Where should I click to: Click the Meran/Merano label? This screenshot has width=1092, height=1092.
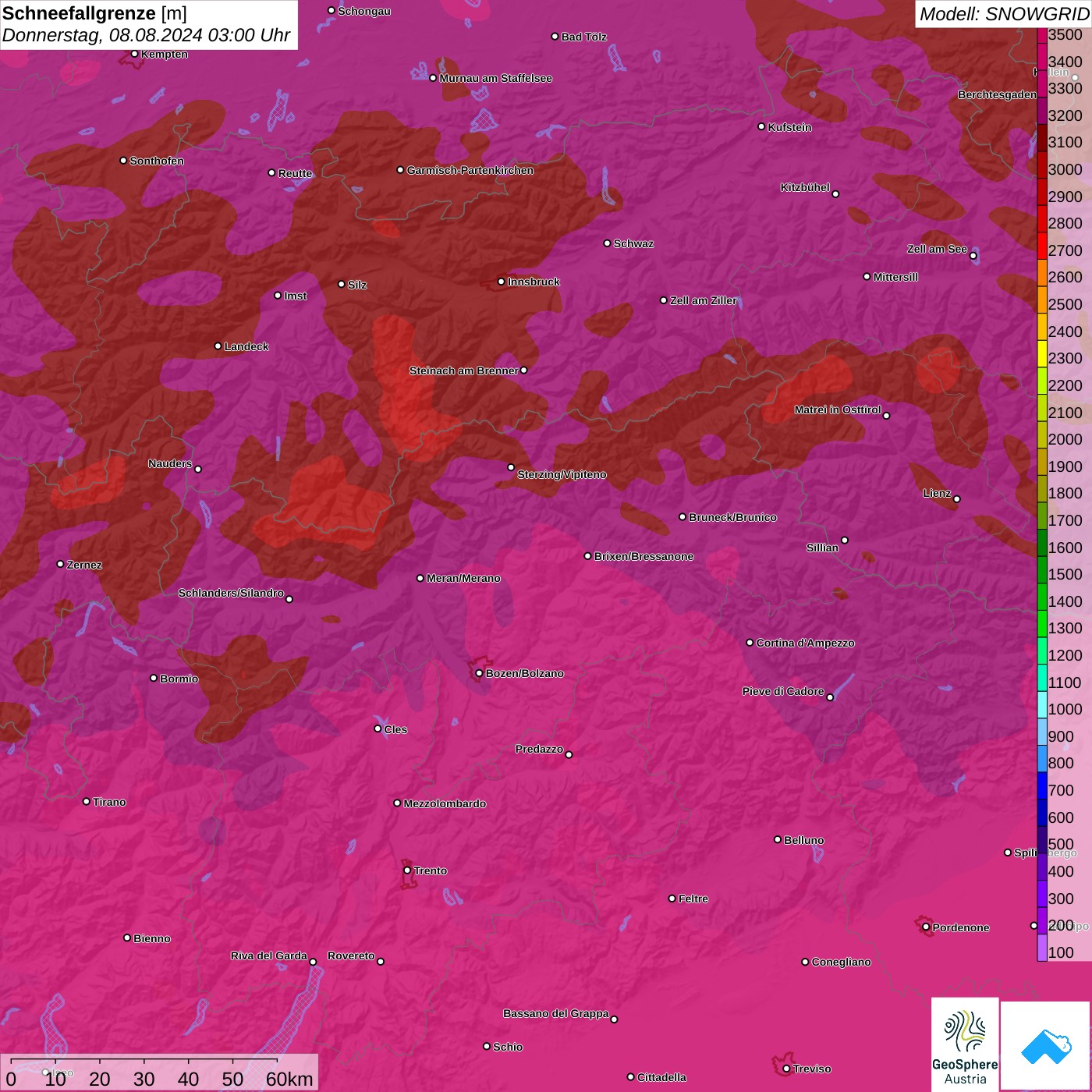tap(463, 578)
